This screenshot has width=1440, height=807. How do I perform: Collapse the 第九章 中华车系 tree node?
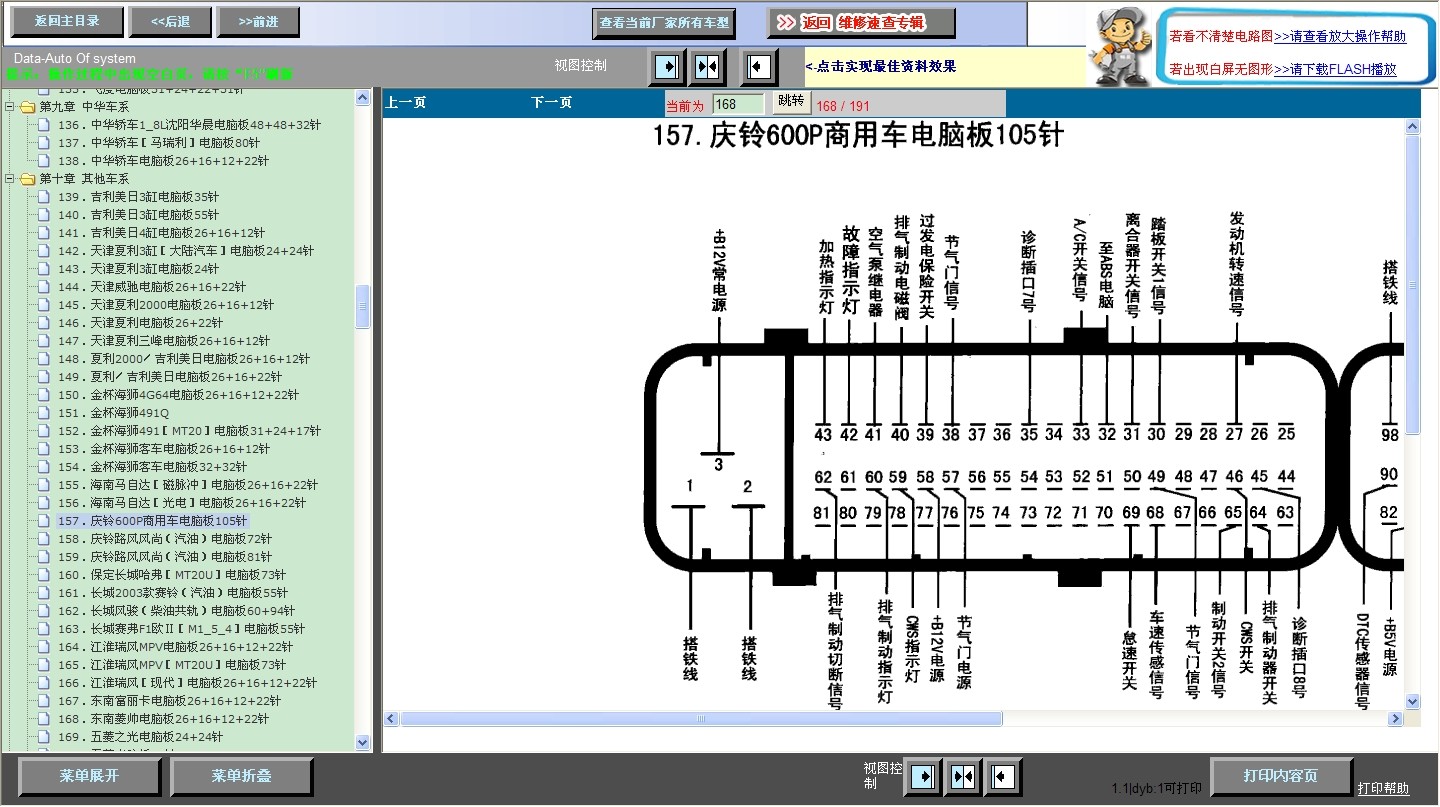coord(10,107)
